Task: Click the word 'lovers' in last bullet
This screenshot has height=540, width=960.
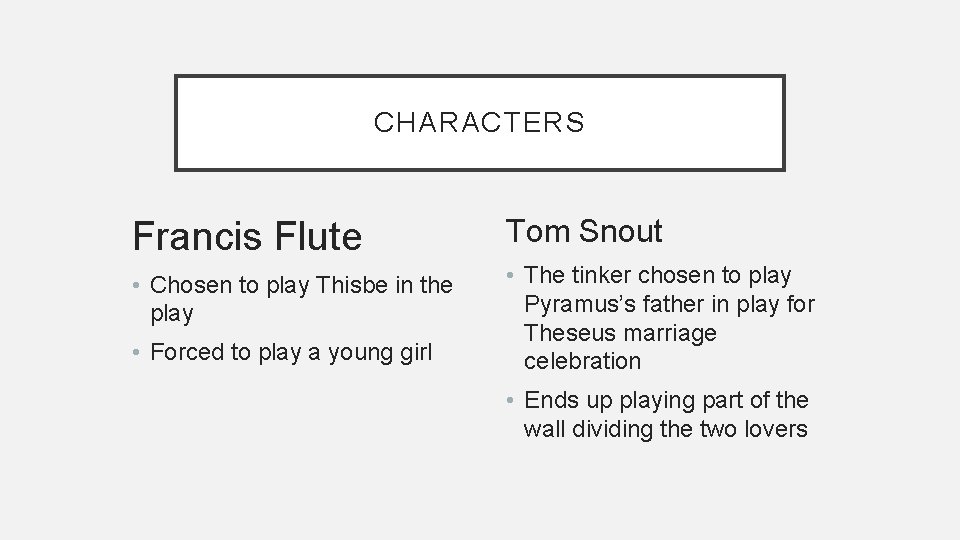Action: tap(776, 429)
